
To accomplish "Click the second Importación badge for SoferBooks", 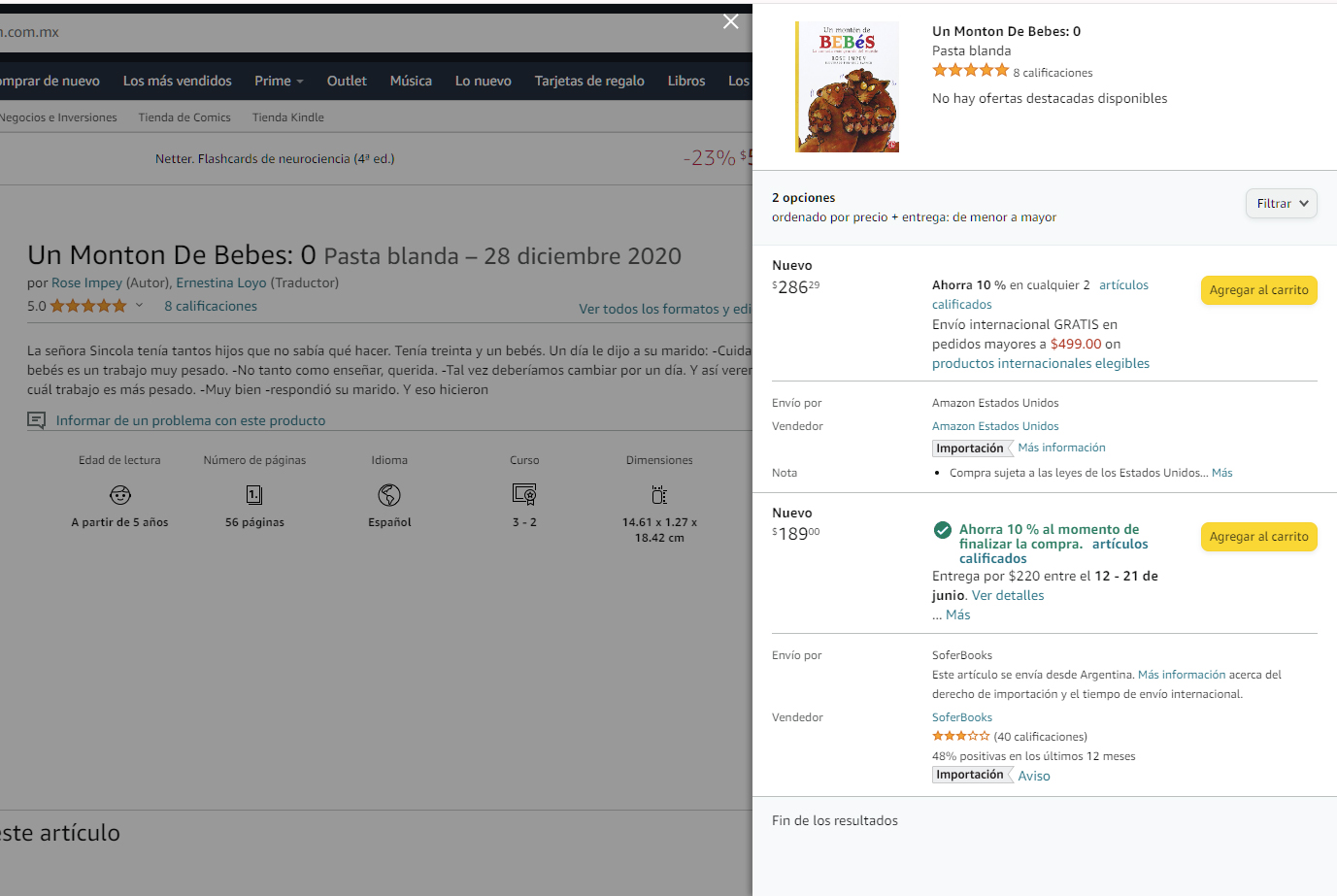I will (972, 775).
